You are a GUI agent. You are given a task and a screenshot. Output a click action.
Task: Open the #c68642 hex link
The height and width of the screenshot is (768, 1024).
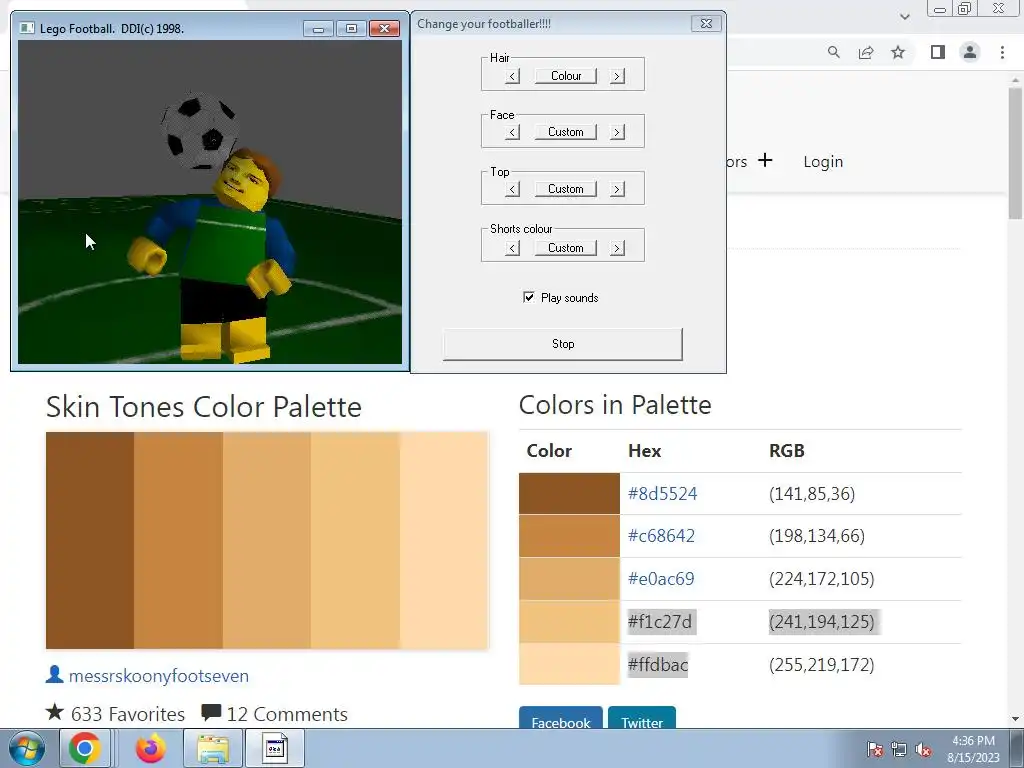661,536
